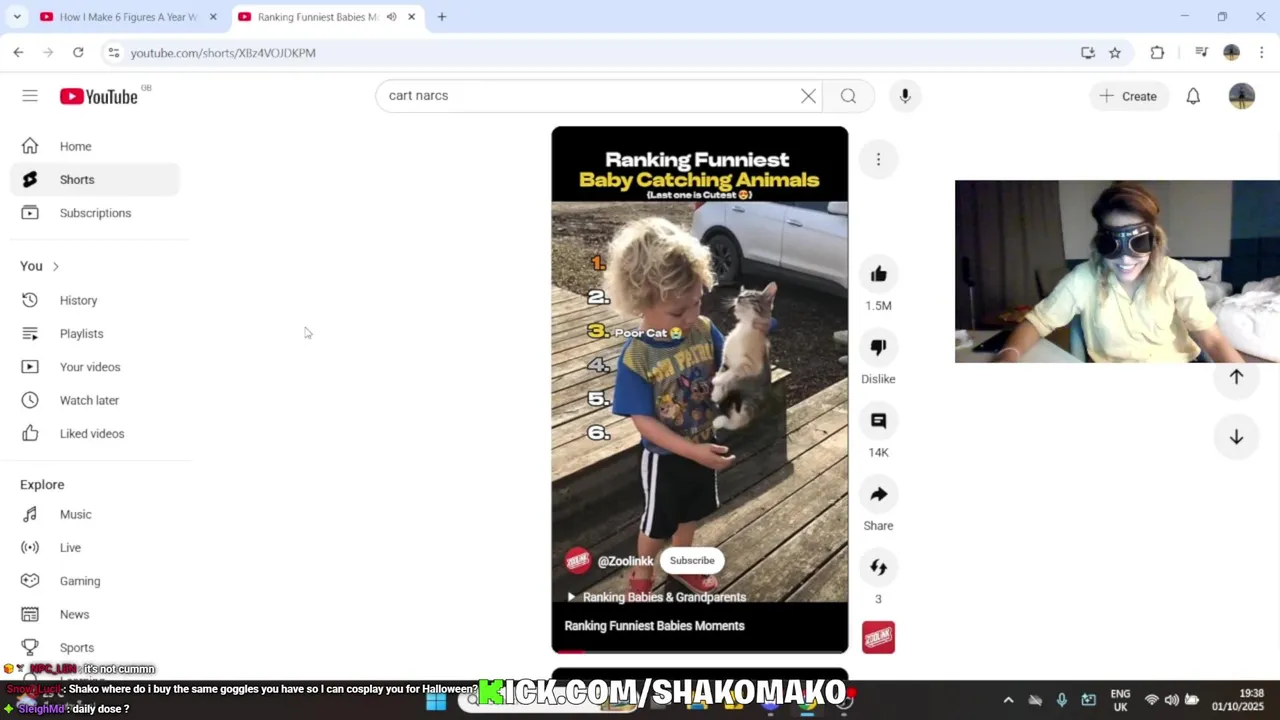The width and height of the screenshot is (1280, 720).
Task: Share the current Short
Action: 878,494
